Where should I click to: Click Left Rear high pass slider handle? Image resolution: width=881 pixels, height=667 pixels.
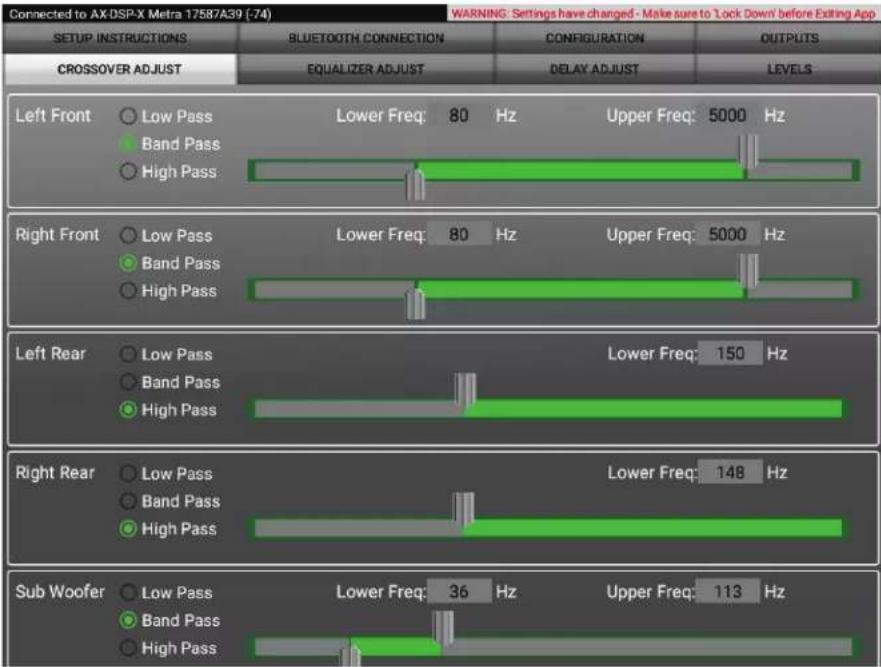(465, 389)
